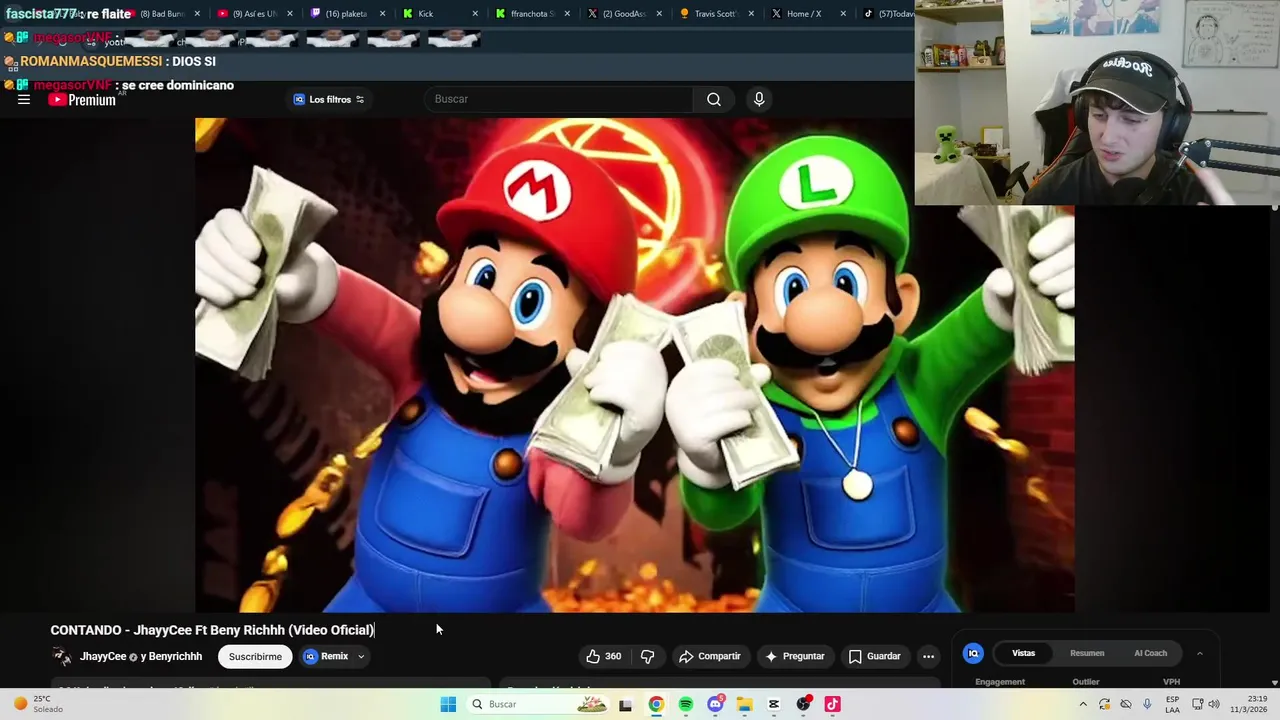Click the video title CONTANDO - JhayyCee

[212, 630]
